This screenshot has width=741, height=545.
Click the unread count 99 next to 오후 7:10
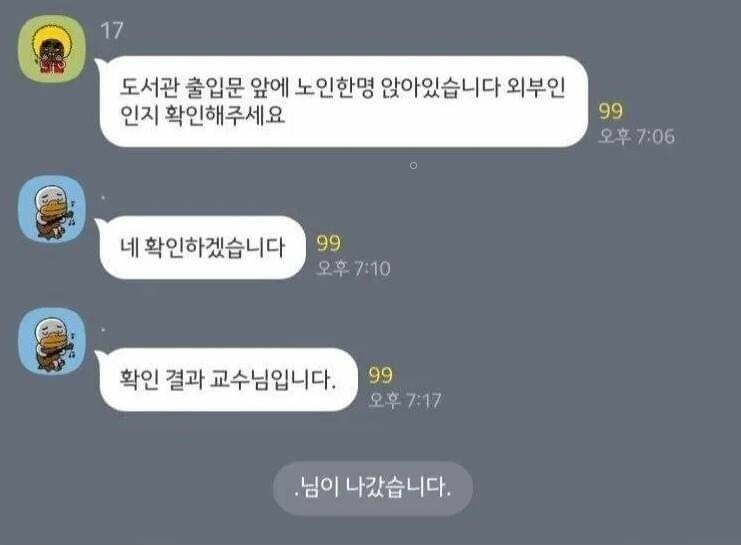(328, 243)
